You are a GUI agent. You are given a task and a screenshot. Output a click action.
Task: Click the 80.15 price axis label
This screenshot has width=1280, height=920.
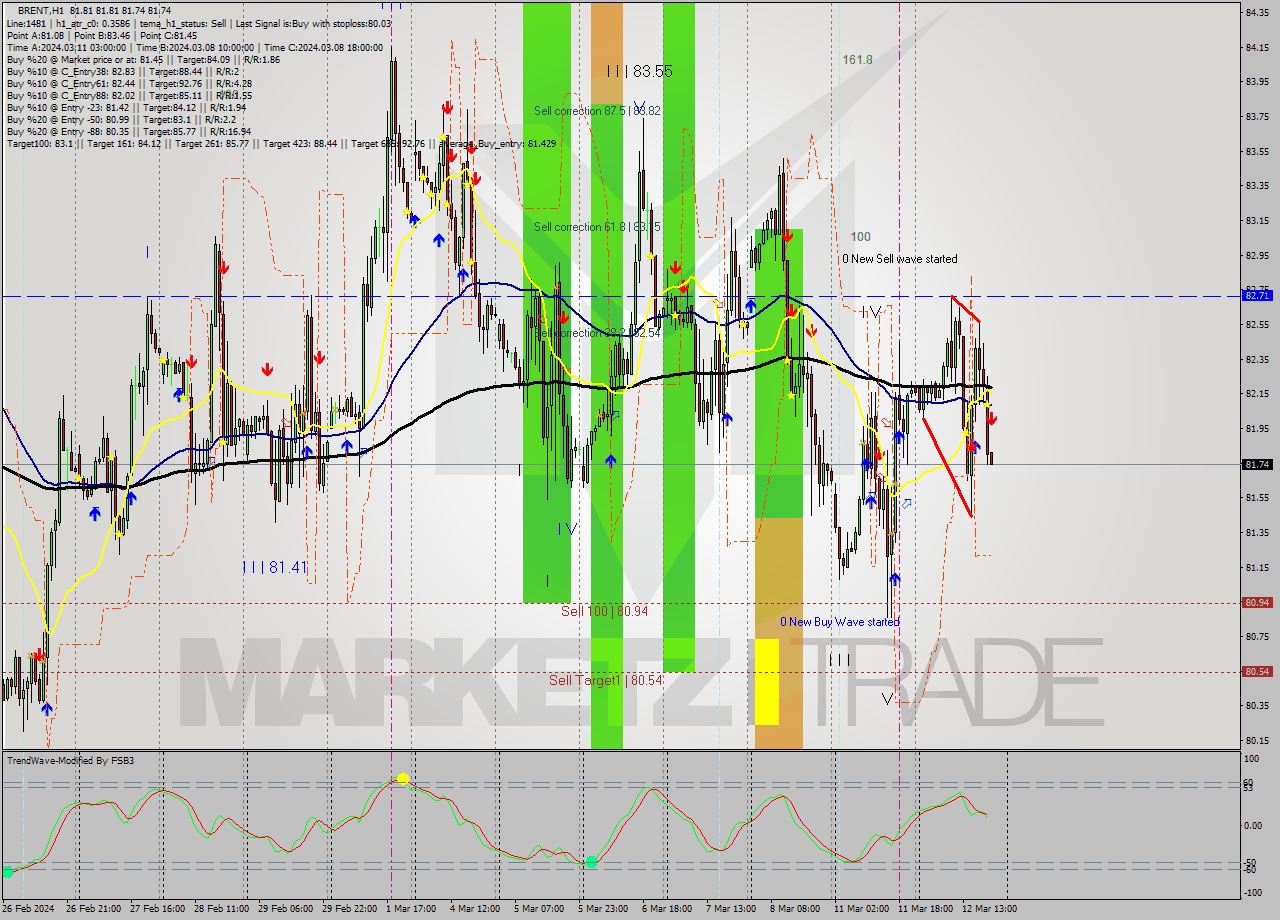pos(1256,741)
